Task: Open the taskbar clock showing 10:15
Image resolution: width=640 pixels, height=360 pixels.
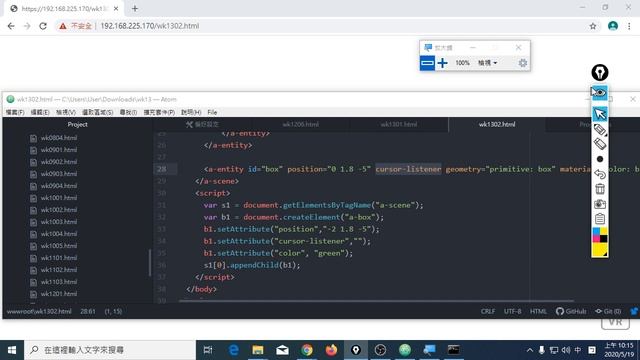Action: coord(619,350)
